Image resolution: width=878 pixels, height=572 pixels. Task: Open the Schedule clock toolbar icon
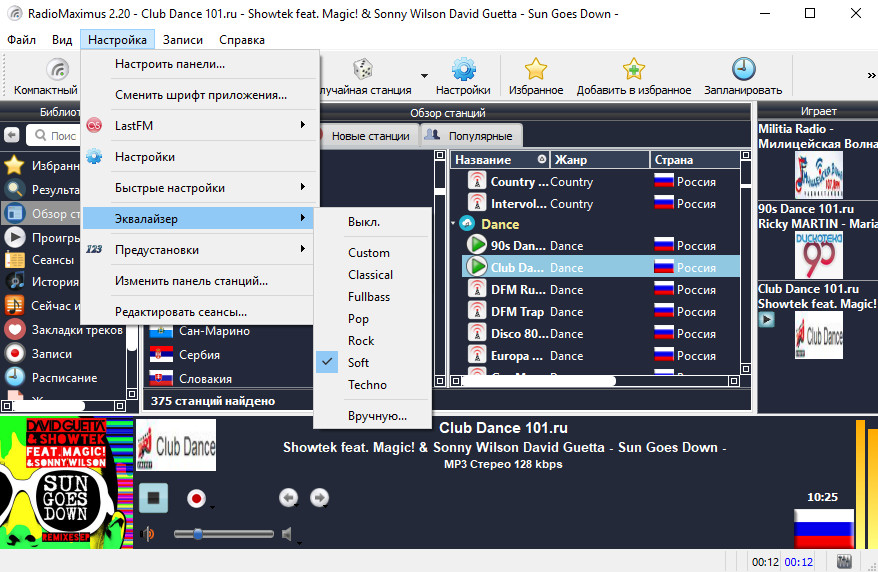tap(744, 69)
